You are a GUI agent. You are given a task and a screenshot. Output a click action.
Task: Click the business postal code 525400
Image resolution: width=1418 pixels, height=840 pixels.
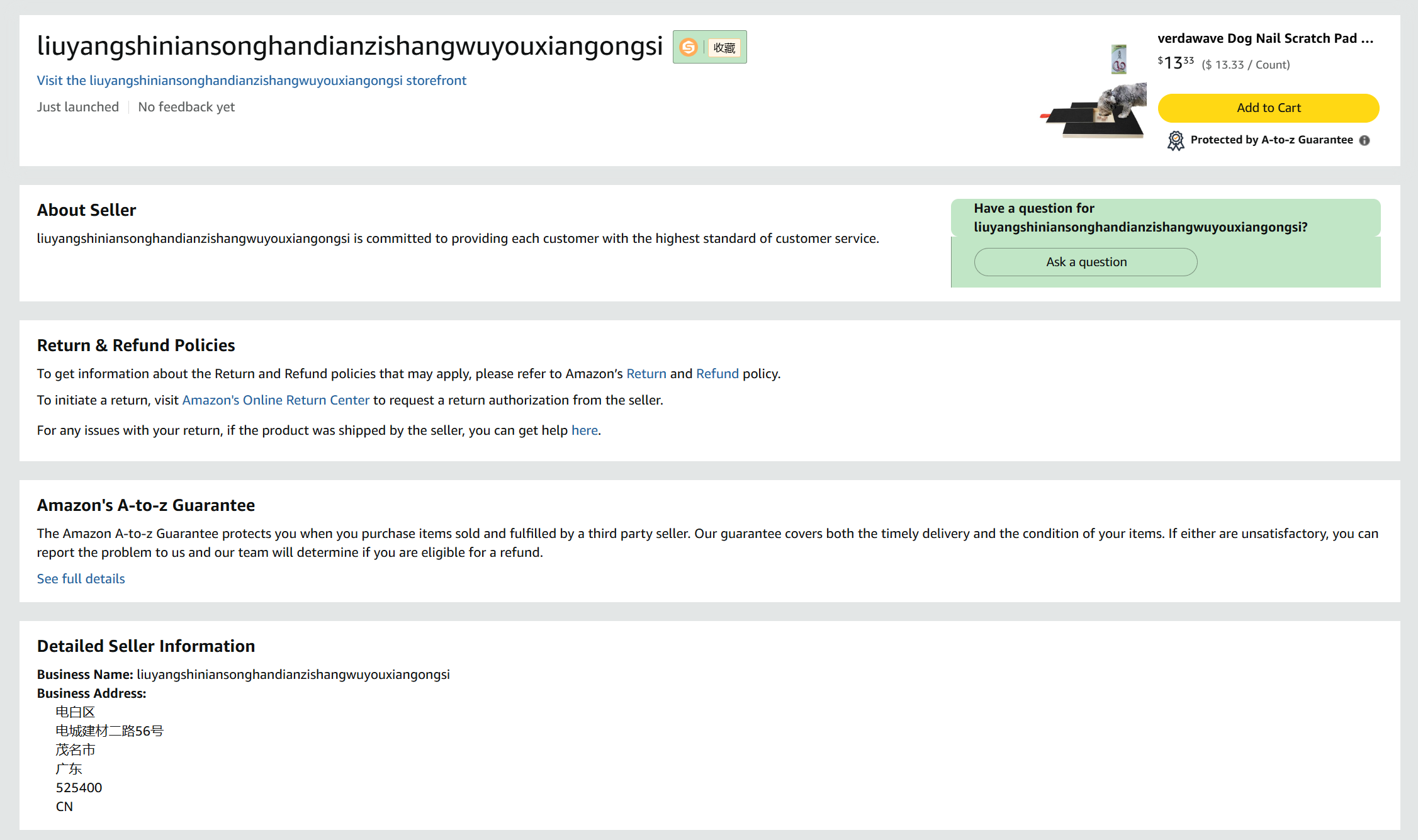79,788
